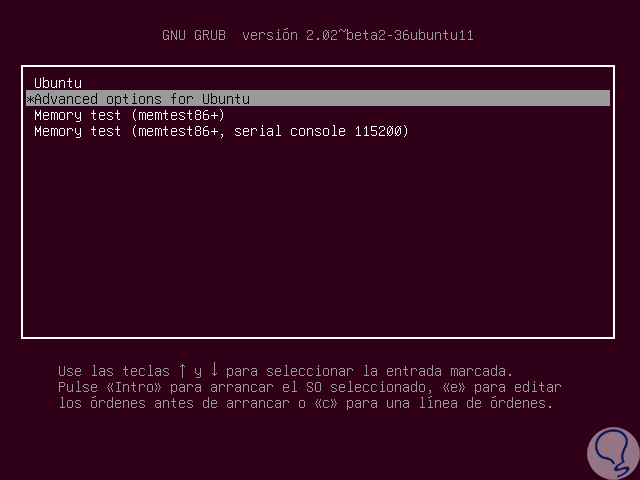Click the up arrow symbol in help text
The width and height of the screenshot is (640, 480).
tap(184, 371)
